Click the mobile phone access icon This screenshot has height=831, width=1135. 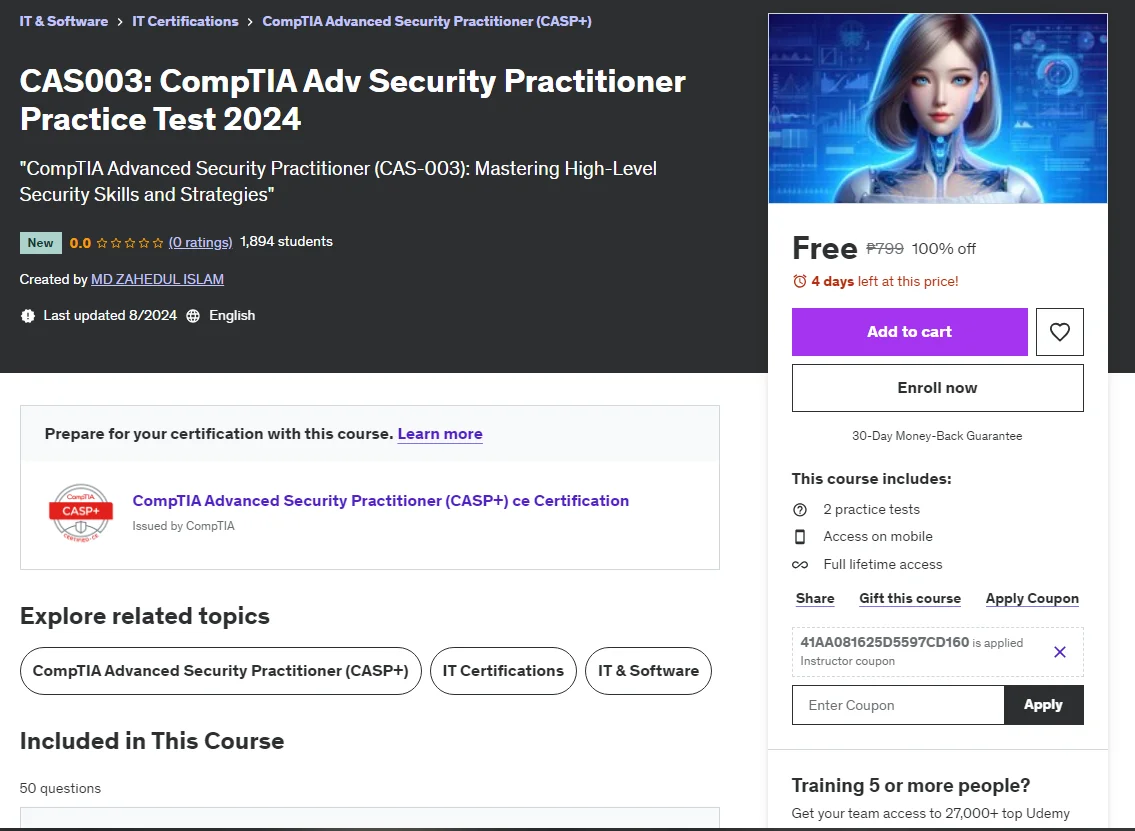[800, 536]
